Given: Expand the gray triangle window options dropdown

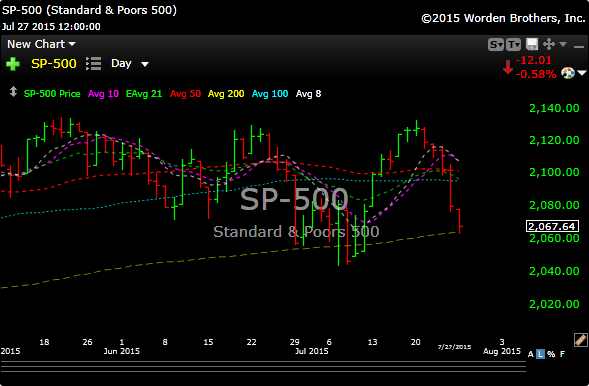Looking at the screenshot, I should point(563,44).
